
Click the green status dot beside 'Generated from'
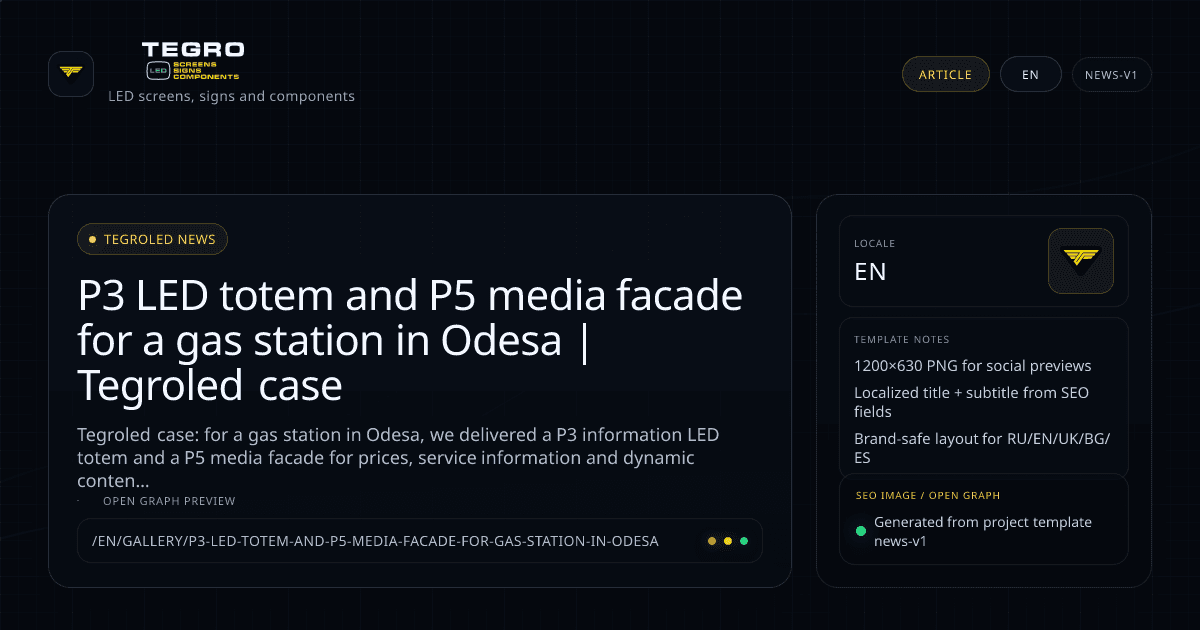click(x=861, y=531)
